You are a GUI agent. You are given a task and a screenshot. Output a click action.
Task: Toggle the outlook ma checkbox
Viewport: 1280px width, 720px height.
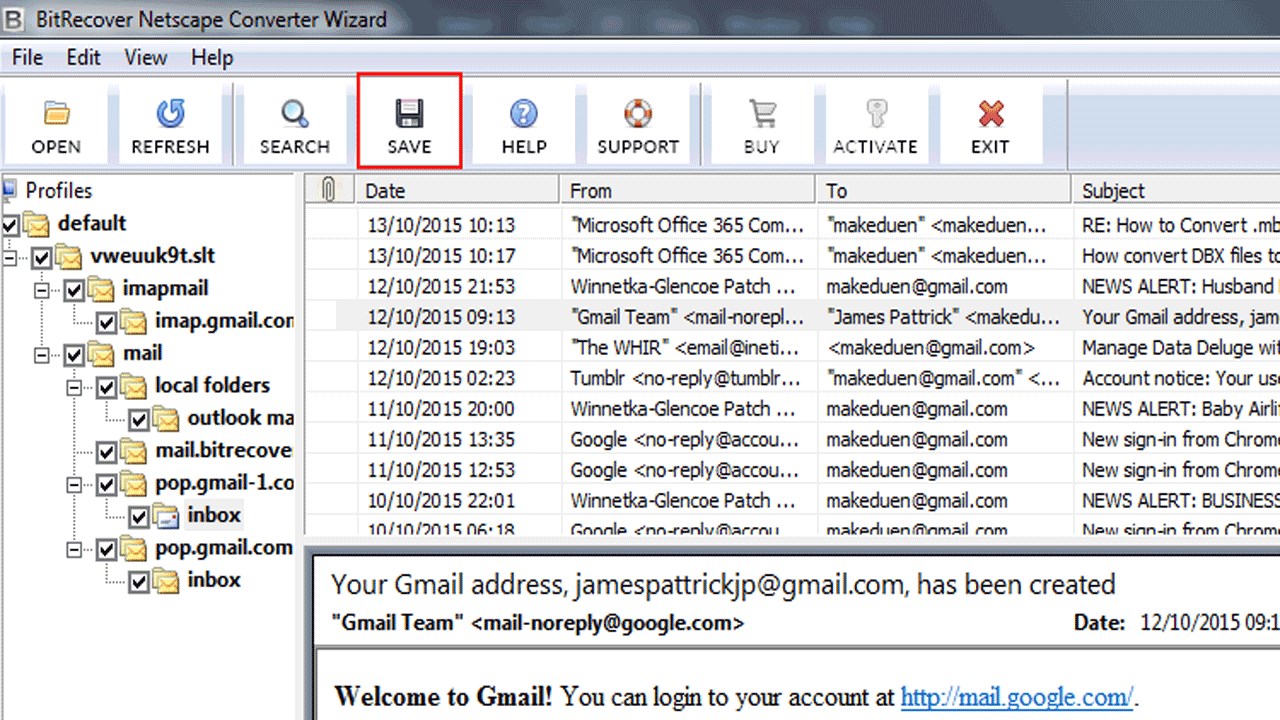[139, 420]
